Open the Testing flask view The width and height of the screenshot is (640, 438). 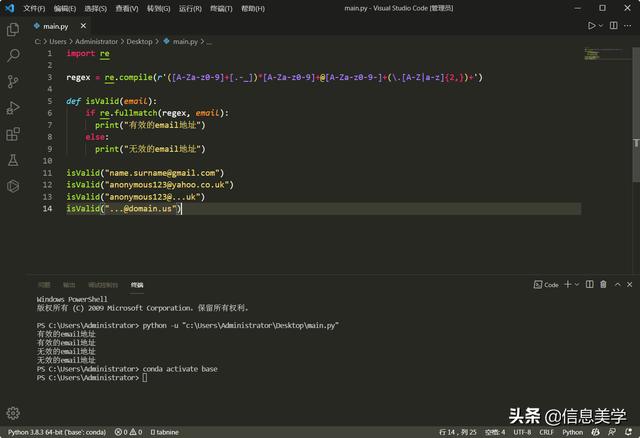point(13,160)
